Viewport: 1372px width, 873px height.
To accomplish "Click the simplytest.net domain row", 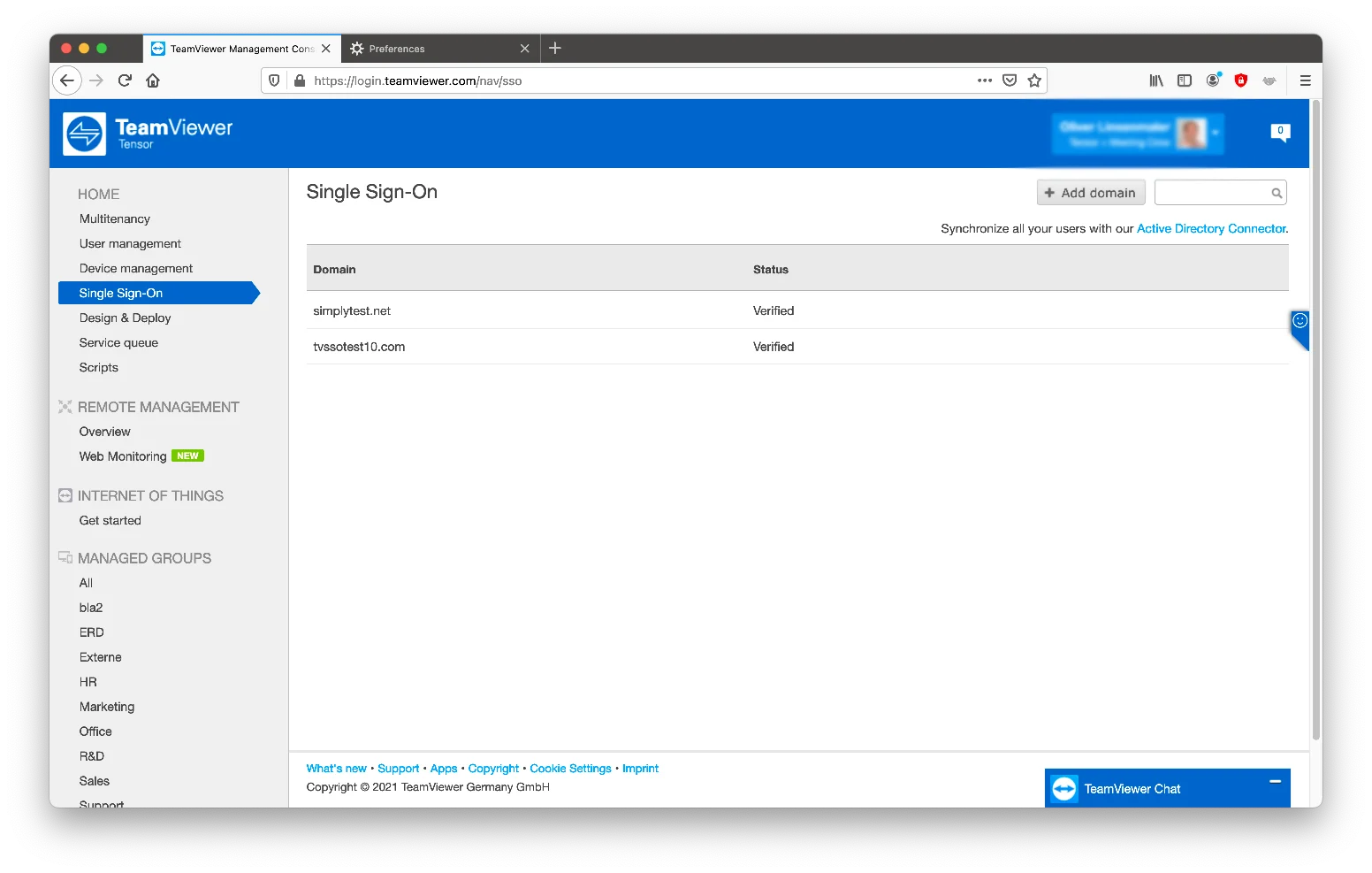I will [797, 310].
